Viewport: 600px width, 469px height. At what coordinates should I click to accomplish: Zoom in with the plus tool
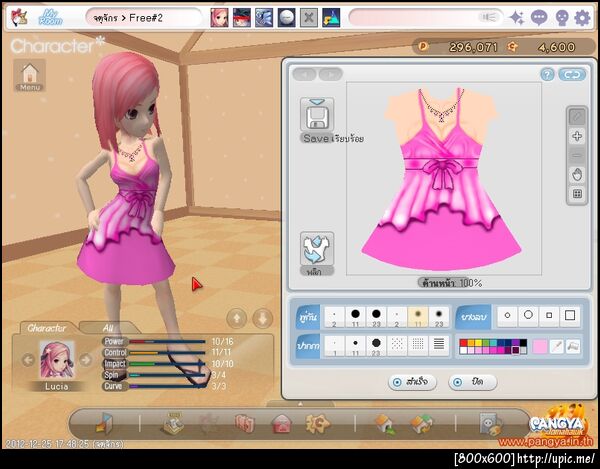[x=577, y=136]
